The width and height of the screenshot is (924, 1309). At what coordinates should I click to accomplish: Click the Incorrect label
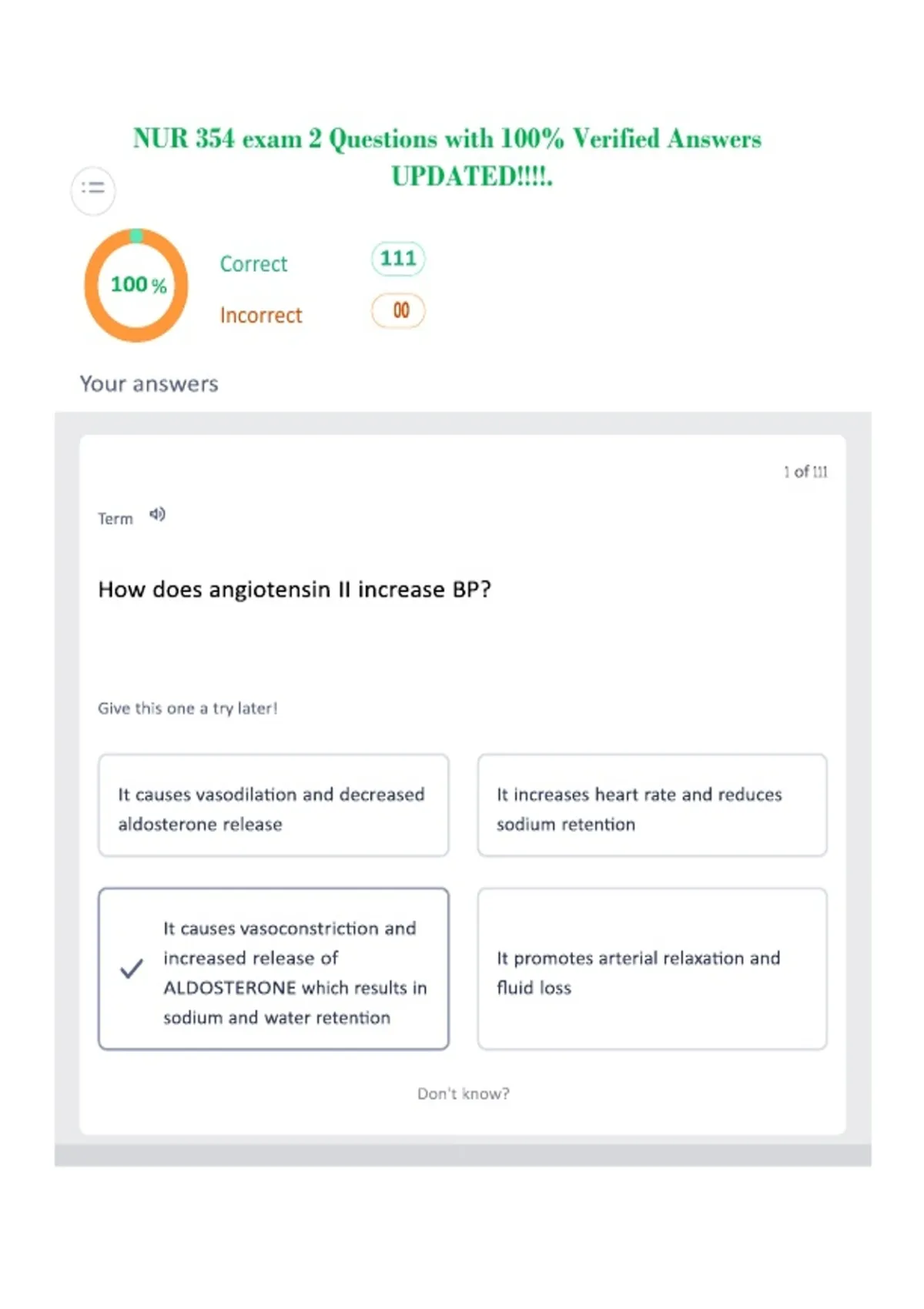(x=261, y=316)
